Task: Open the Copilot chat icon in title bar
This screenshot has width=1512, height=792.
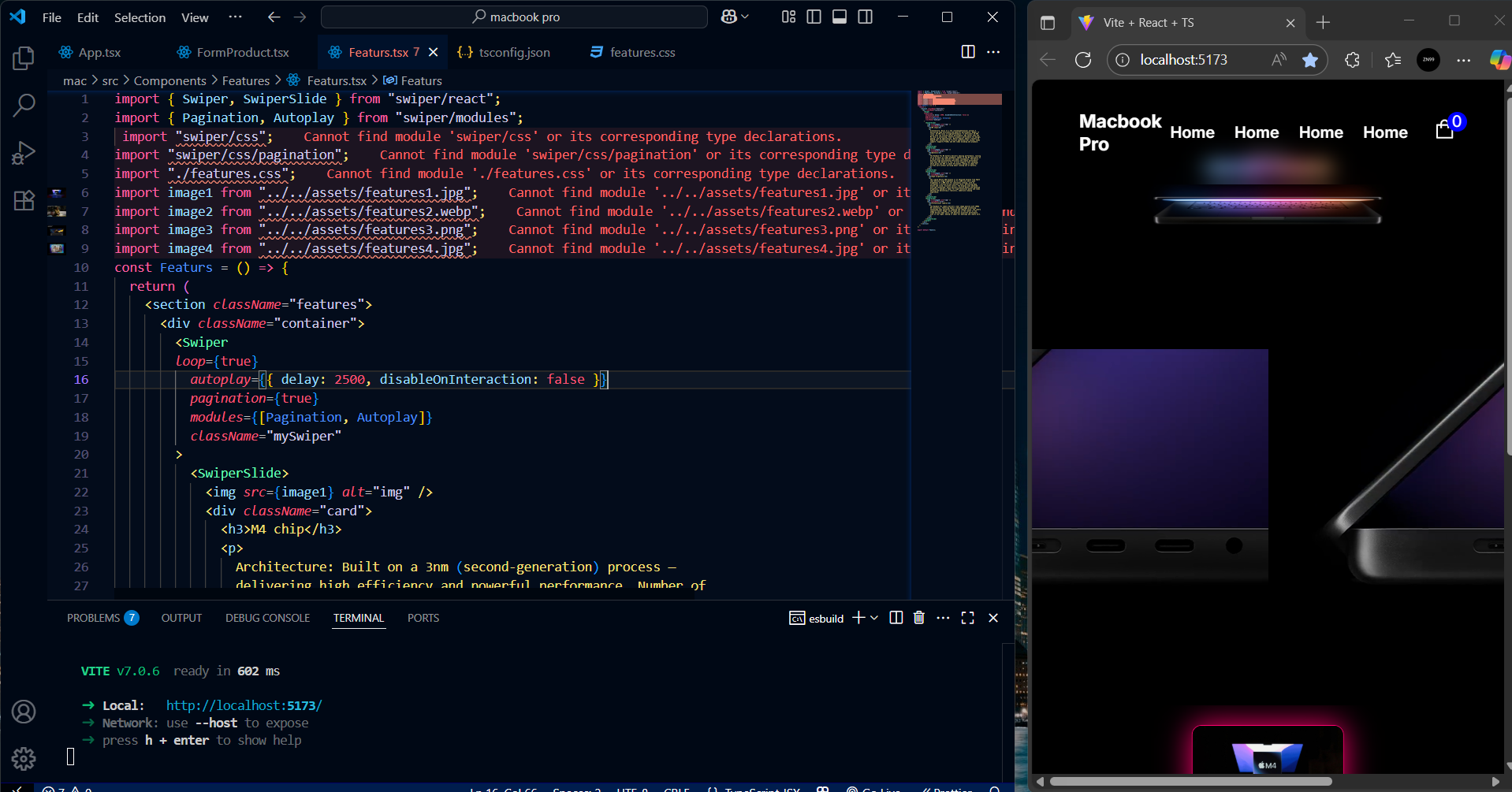Action: click(729, 17)
